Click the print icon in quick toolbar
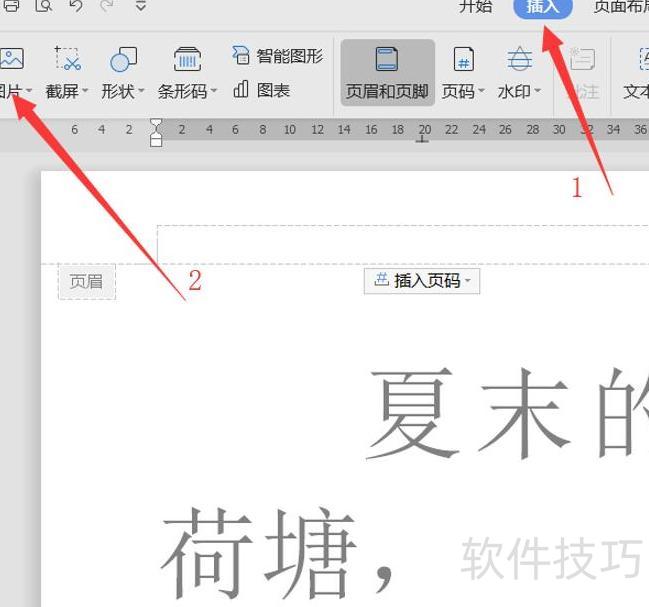 (12, 5)
